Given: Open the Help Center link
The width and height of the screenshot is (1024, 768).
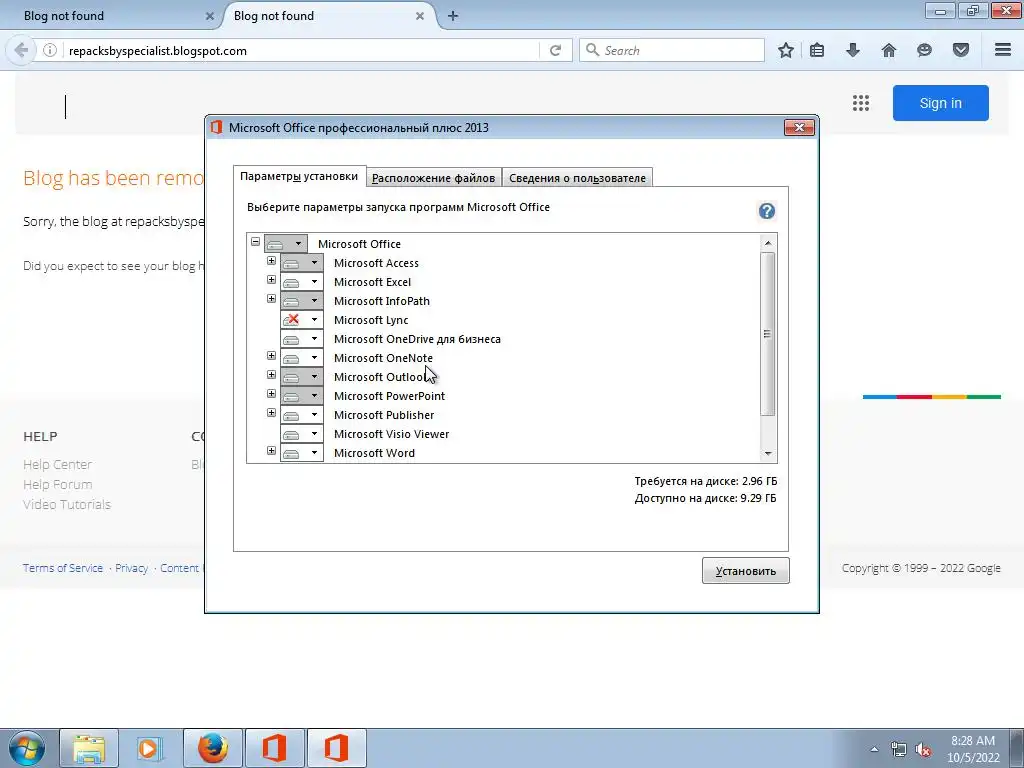Looking at the screenshot, I should pos(57,464).
